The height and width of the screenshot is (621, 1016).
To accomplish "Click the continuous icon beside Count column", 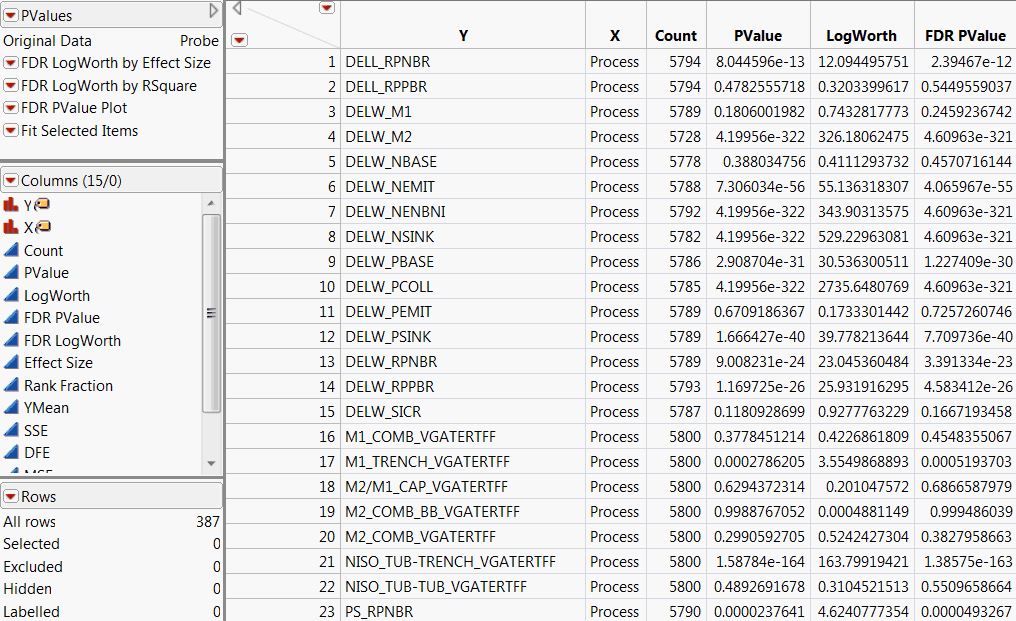I will (x=12, y=250).
